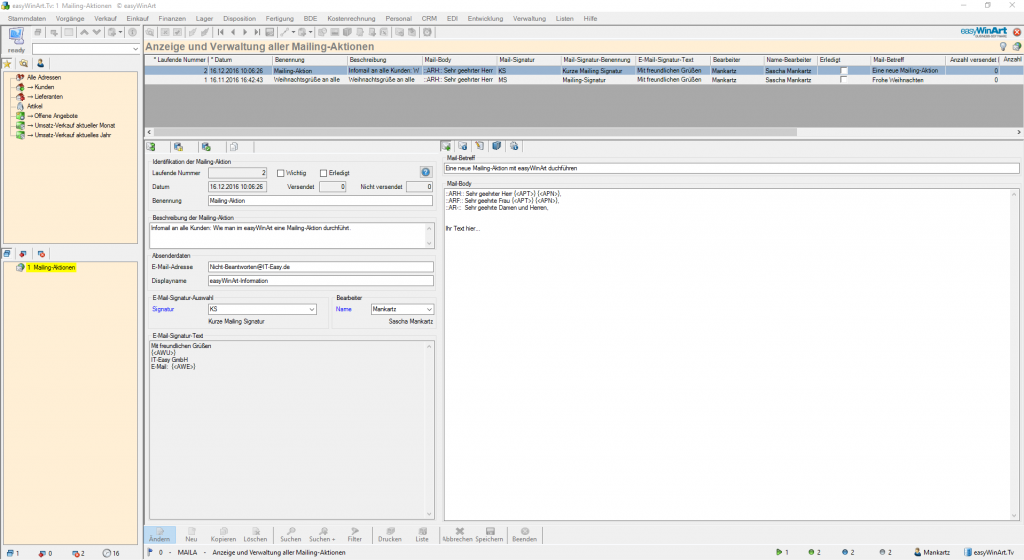The width and height of the screenshot is (1024, 560).
Task: Click the Ändern edit icon
Action: (159, 533)
